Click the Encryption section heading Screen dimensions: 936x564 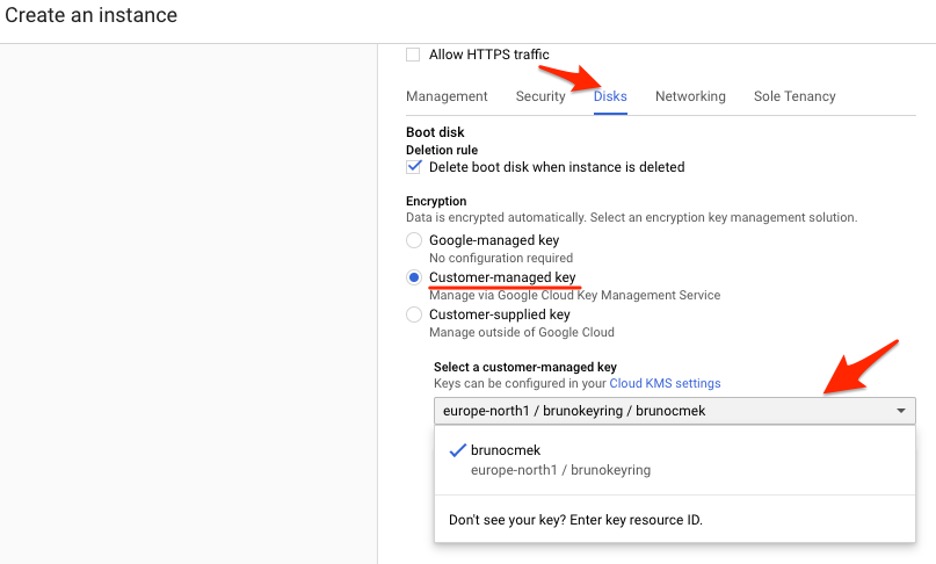436,201
